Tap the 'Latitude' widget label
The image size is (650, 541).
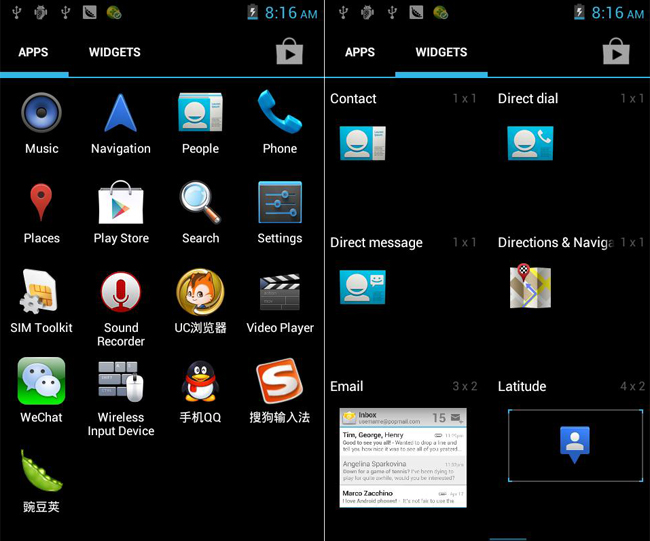(522, 386)
